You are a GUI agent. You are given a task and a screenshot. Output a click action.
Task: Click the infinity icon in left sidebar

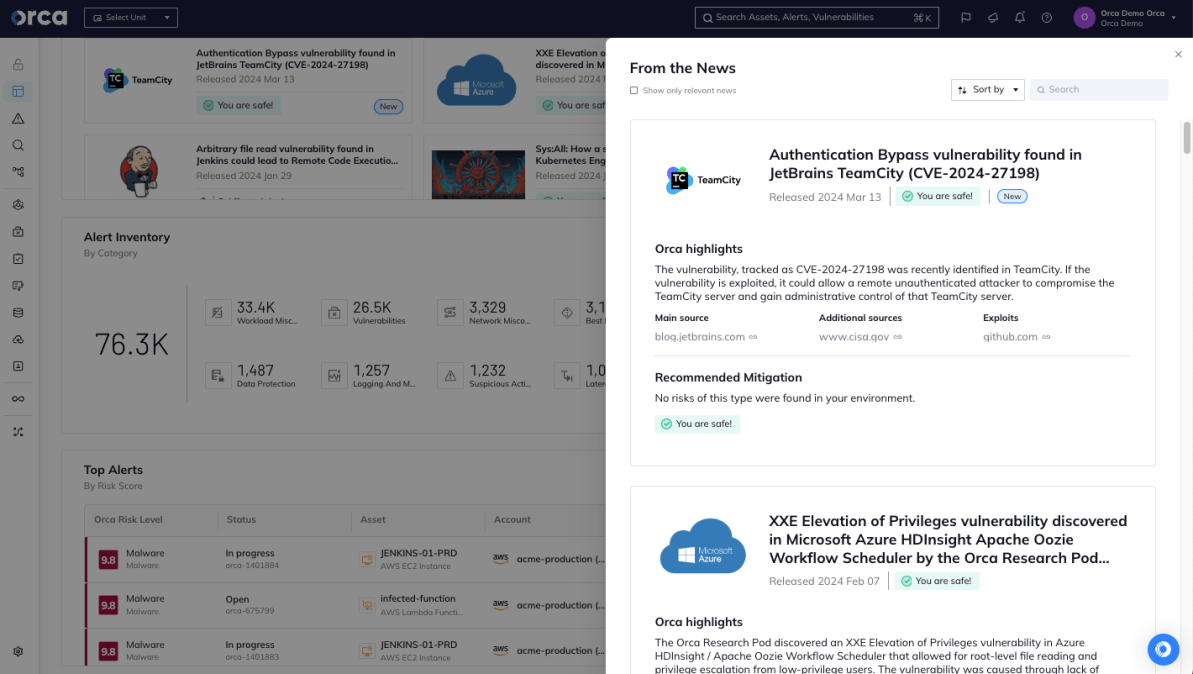click(x=18, y=399)
